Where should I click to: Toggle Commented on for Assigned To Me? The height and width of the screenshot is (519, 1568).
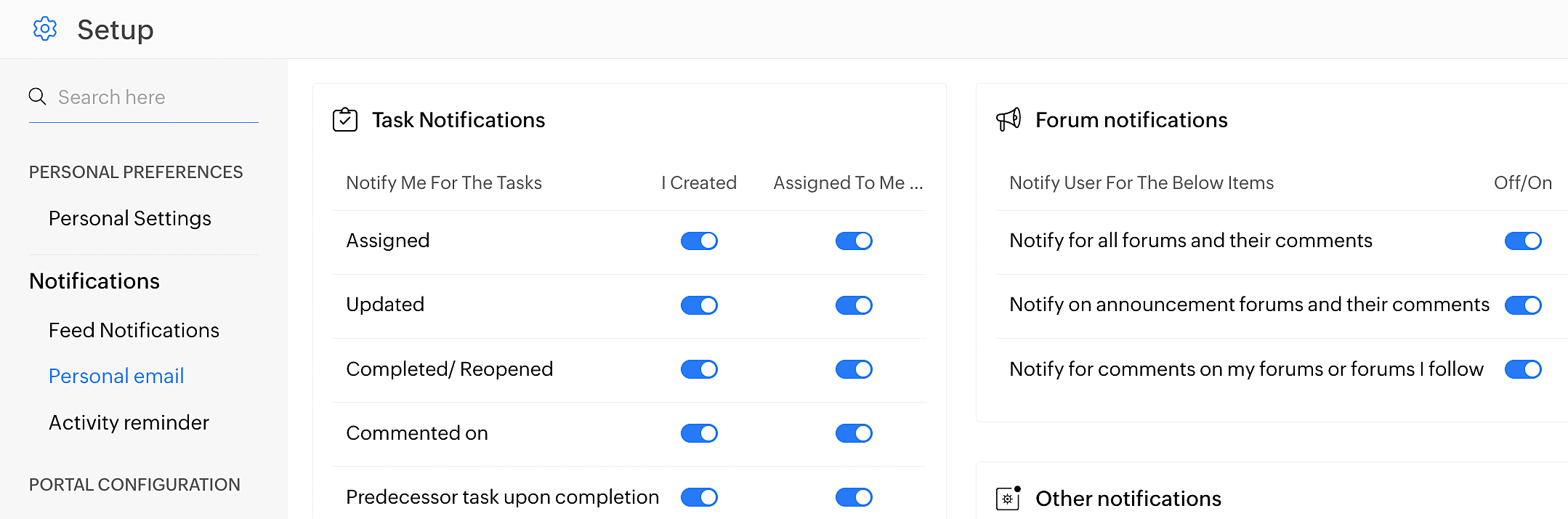tap(853, 432)
